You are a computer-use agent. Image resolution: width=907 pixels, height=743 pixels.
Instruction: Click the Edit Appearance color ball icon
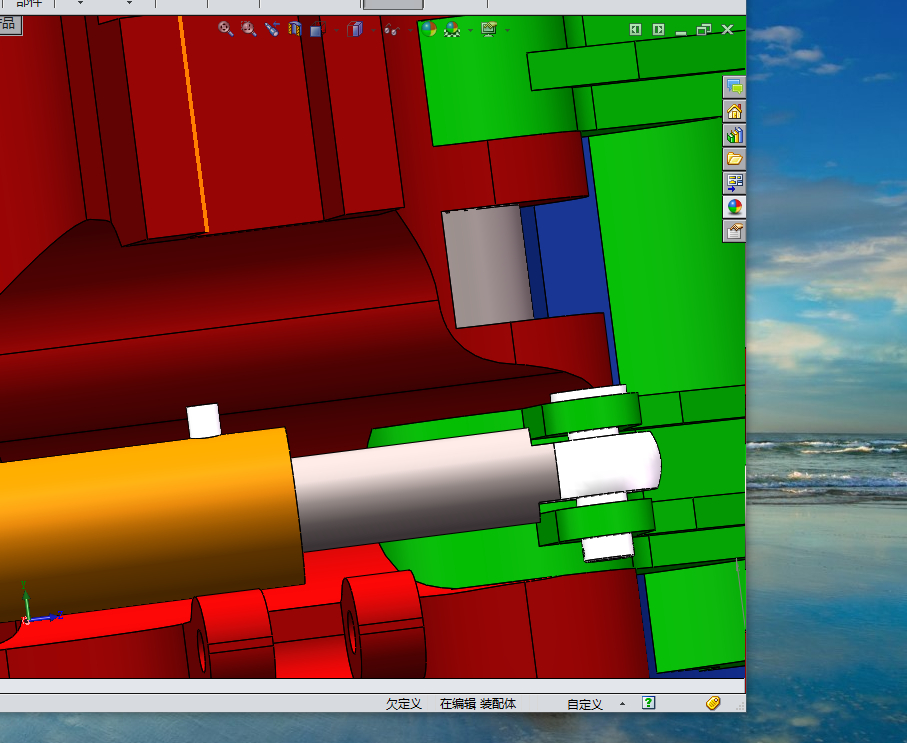429,29
